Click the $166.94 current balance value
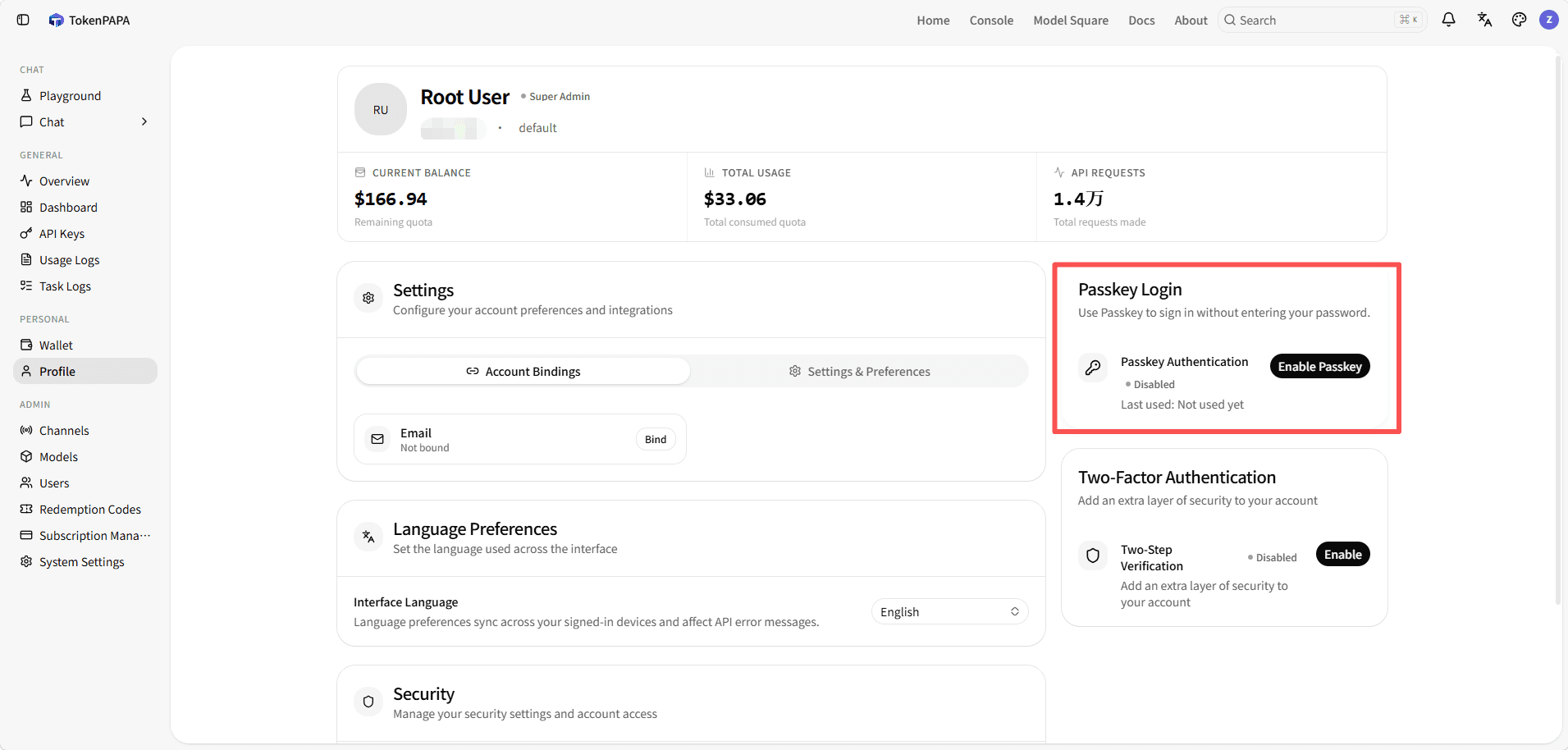1568x750 pixels. pyautogui.click(x=391, y=199)
